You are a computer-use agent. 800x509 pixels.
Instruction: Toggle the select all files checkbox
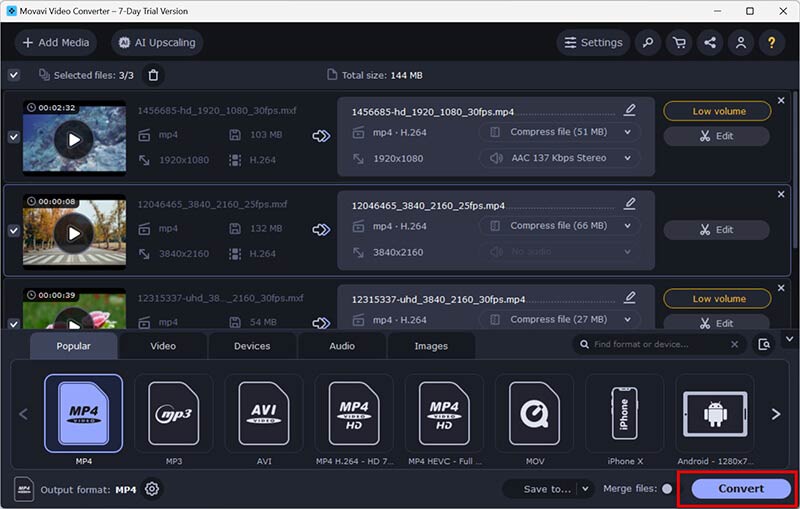[14, 75]
